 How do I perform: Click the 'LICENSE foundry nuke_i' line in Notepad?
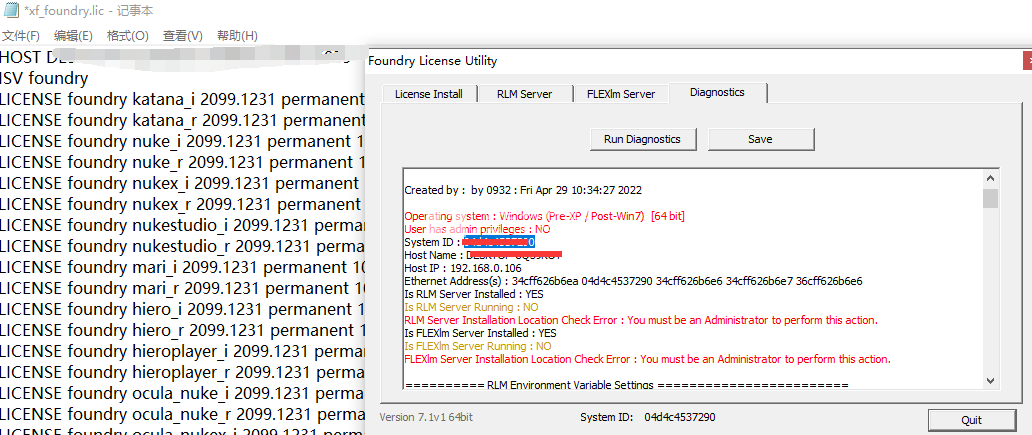(x=182, y=141)
